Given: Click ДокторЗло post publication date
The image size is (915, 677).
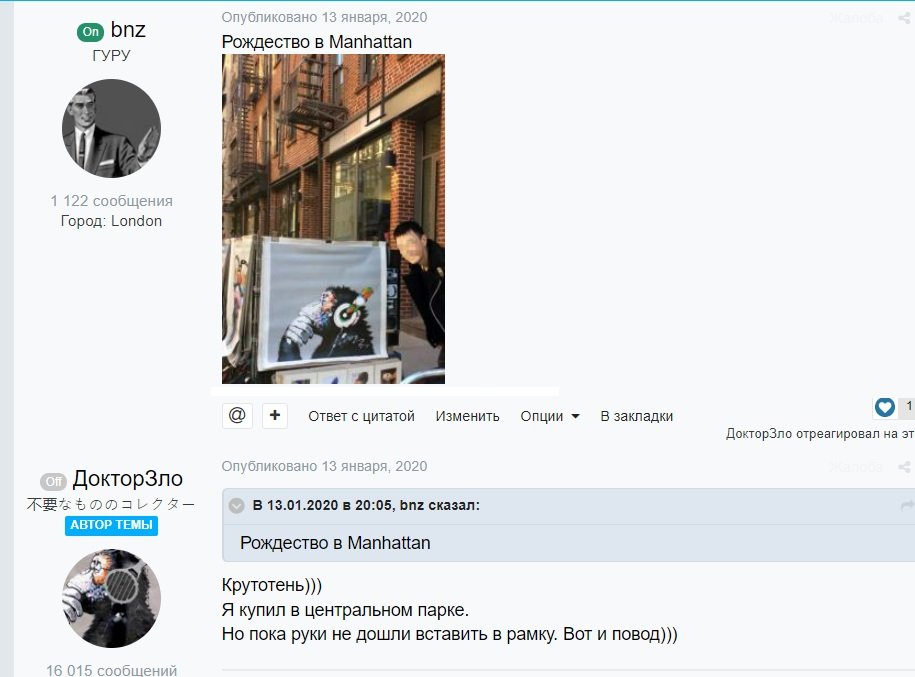Looking at the screenshot, I should tap(324, 466).
